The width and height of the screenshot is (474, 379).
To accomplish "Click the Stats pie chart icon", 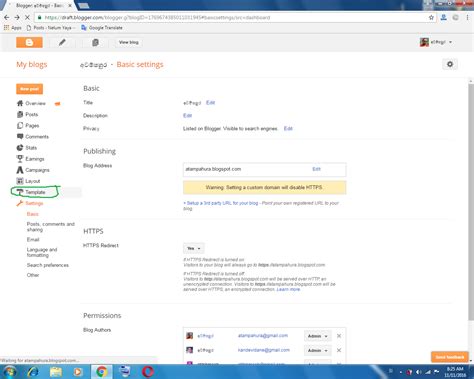I will click(20, 148).
